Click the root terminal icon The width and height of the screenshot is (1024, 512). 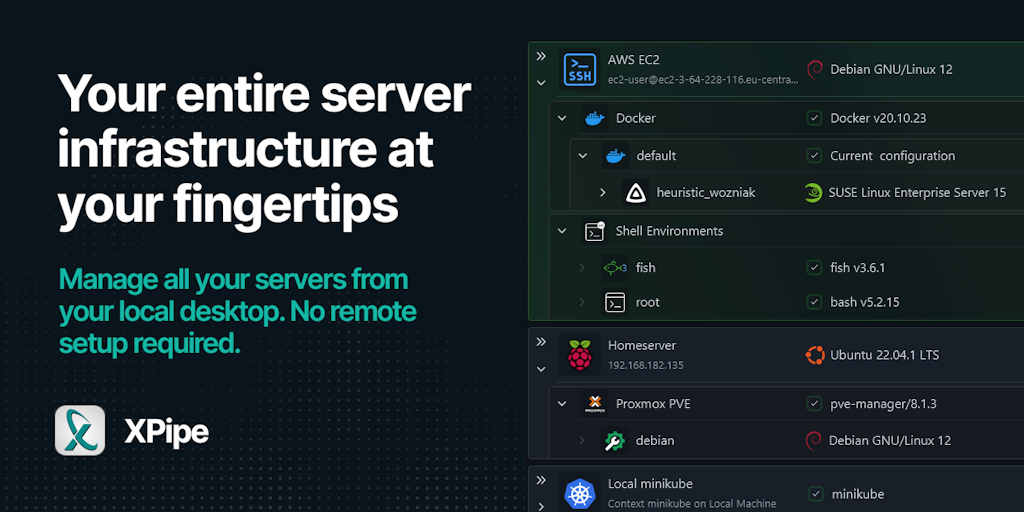615,302
